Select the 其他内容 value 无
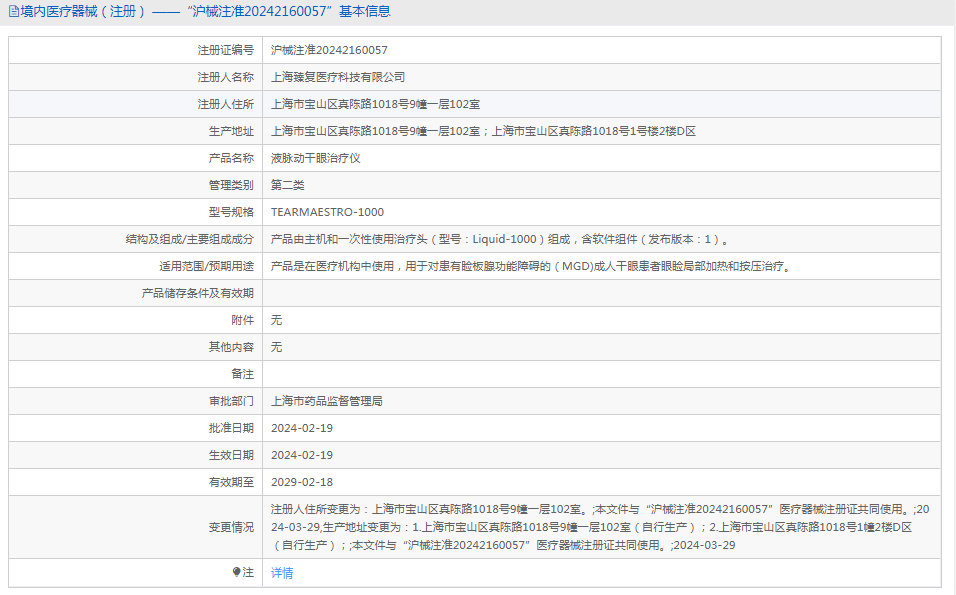Viewport: 956px width, 595px height. point(276,347)
